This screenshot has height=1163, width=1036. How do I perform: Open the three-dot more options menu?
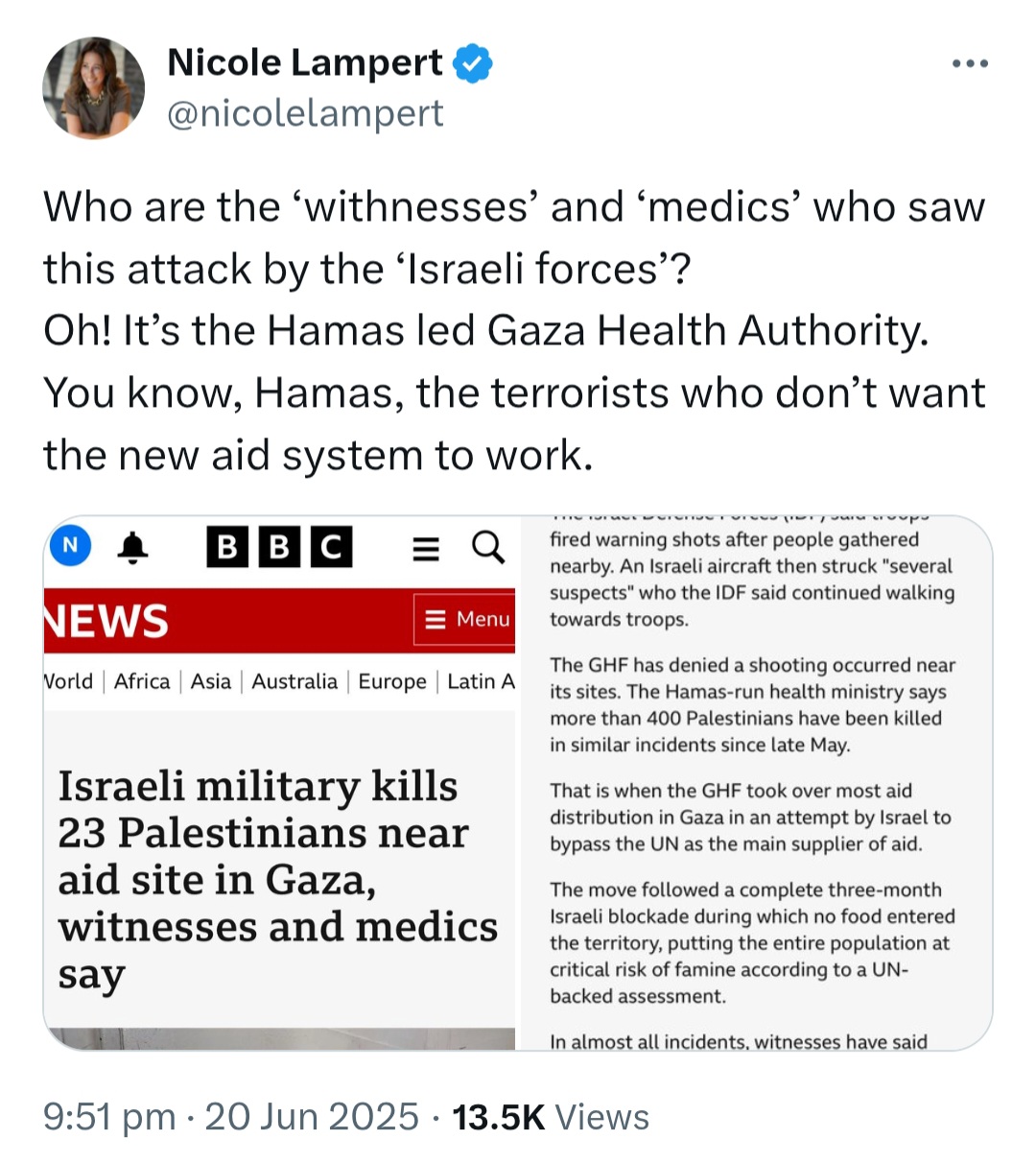tap(970, 64)
